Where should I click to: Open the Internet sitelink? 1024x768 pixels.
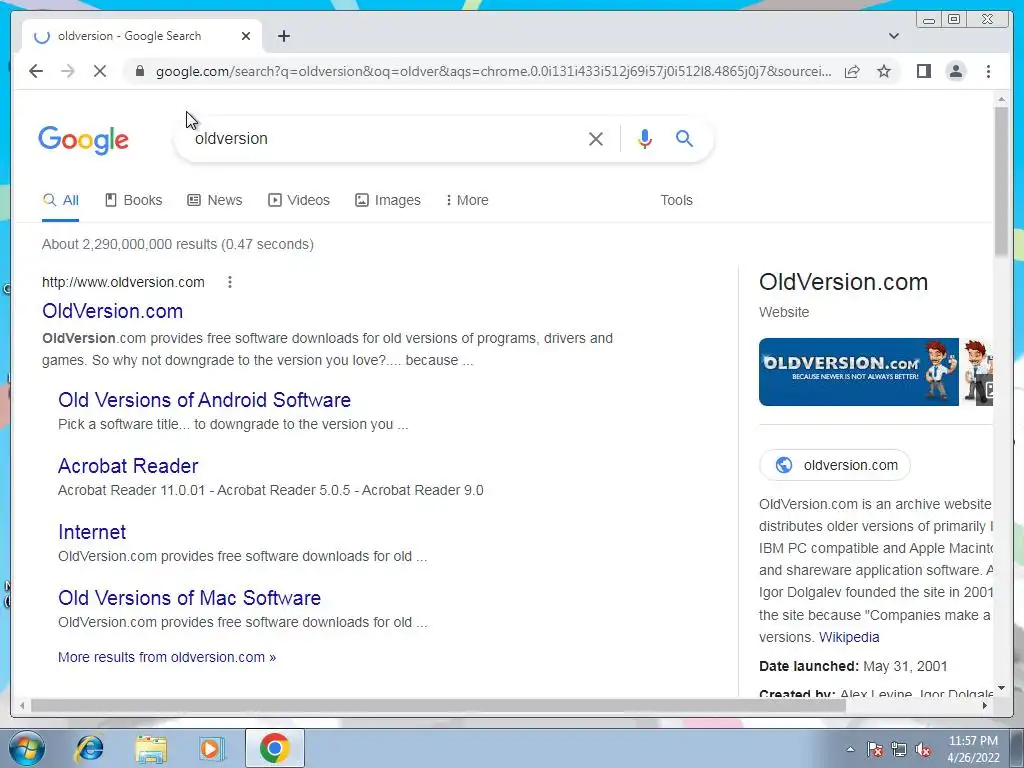pos(92,532)
